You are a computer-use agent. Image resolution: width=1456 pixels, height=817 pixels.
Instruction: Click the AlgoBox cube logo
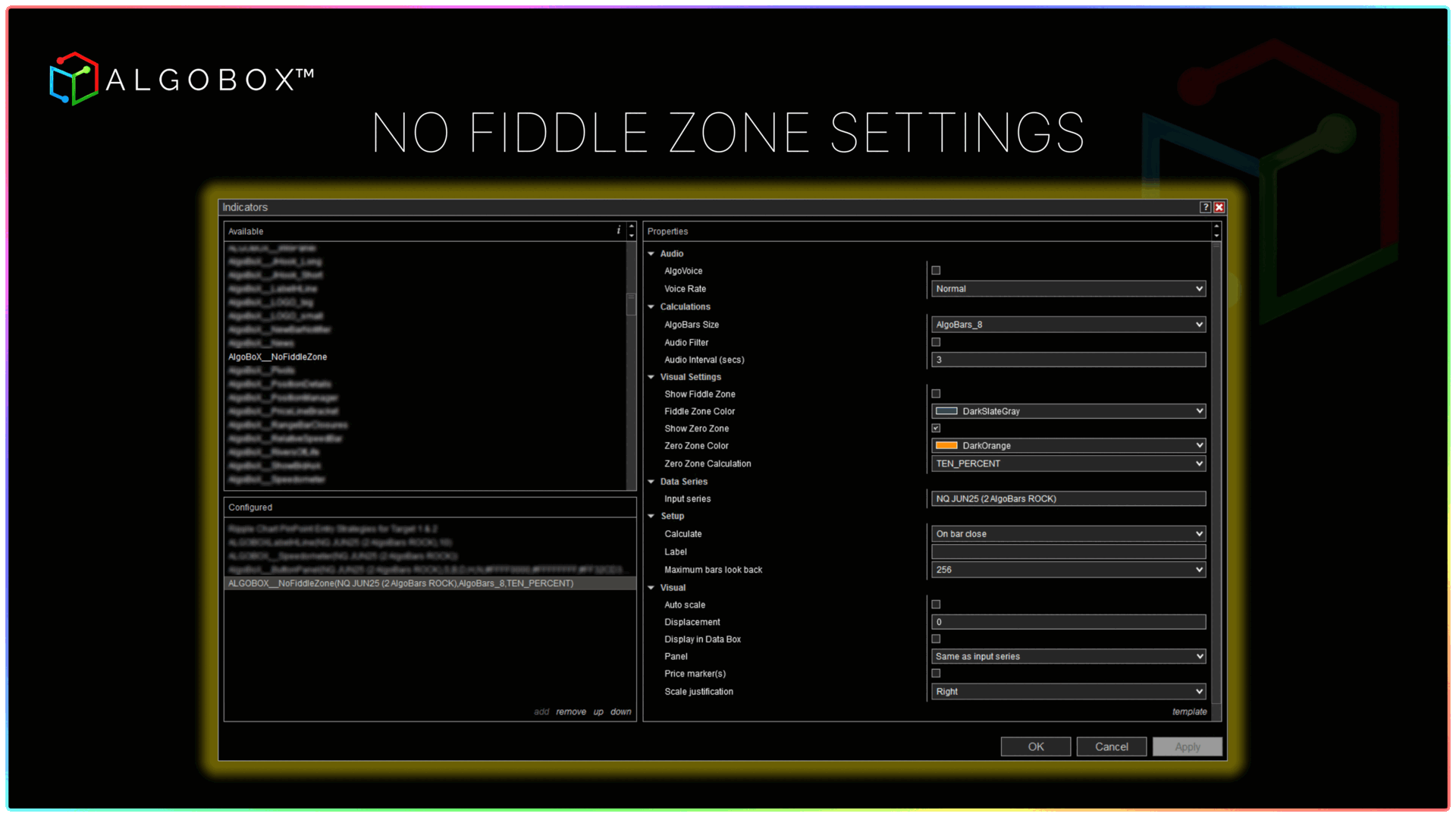point(74,79)
